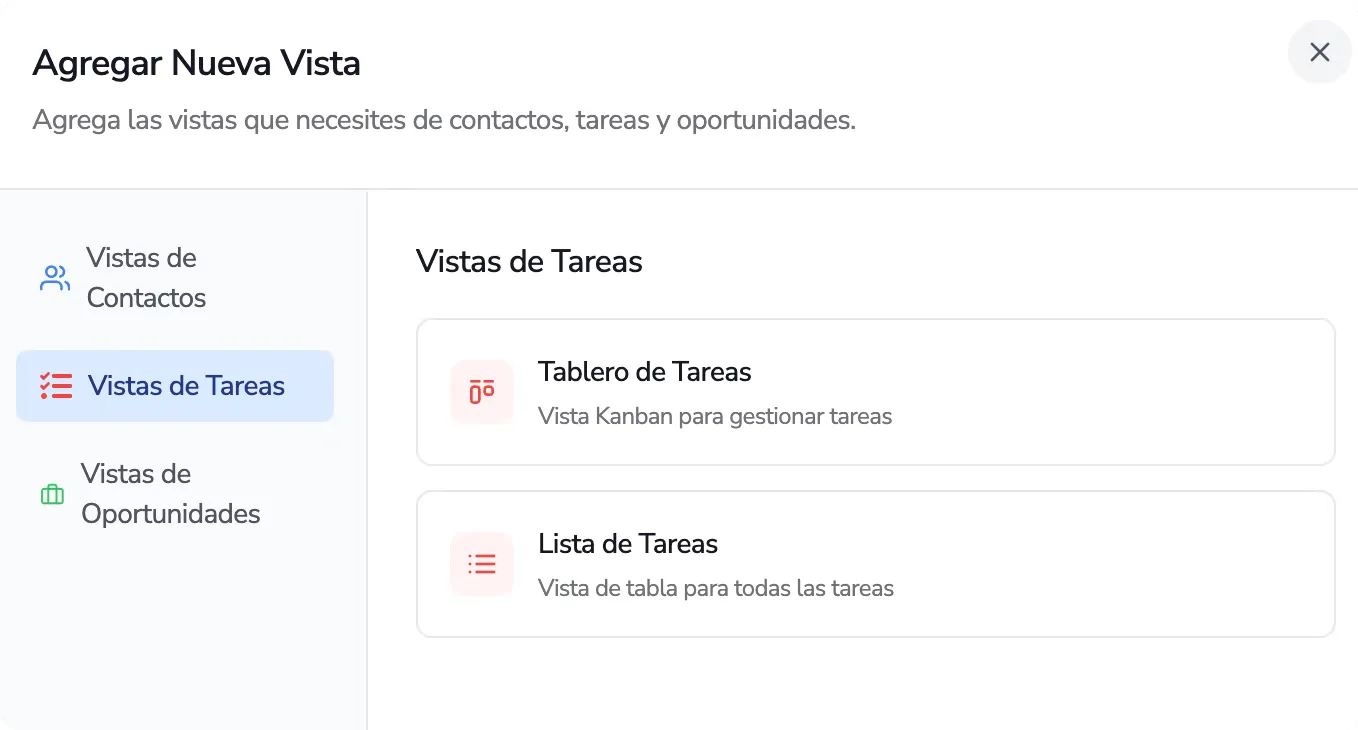Click the Lista de Tareas label
Screen dimensions: 1358x730
pyautogui.click(x=628, y=543)
